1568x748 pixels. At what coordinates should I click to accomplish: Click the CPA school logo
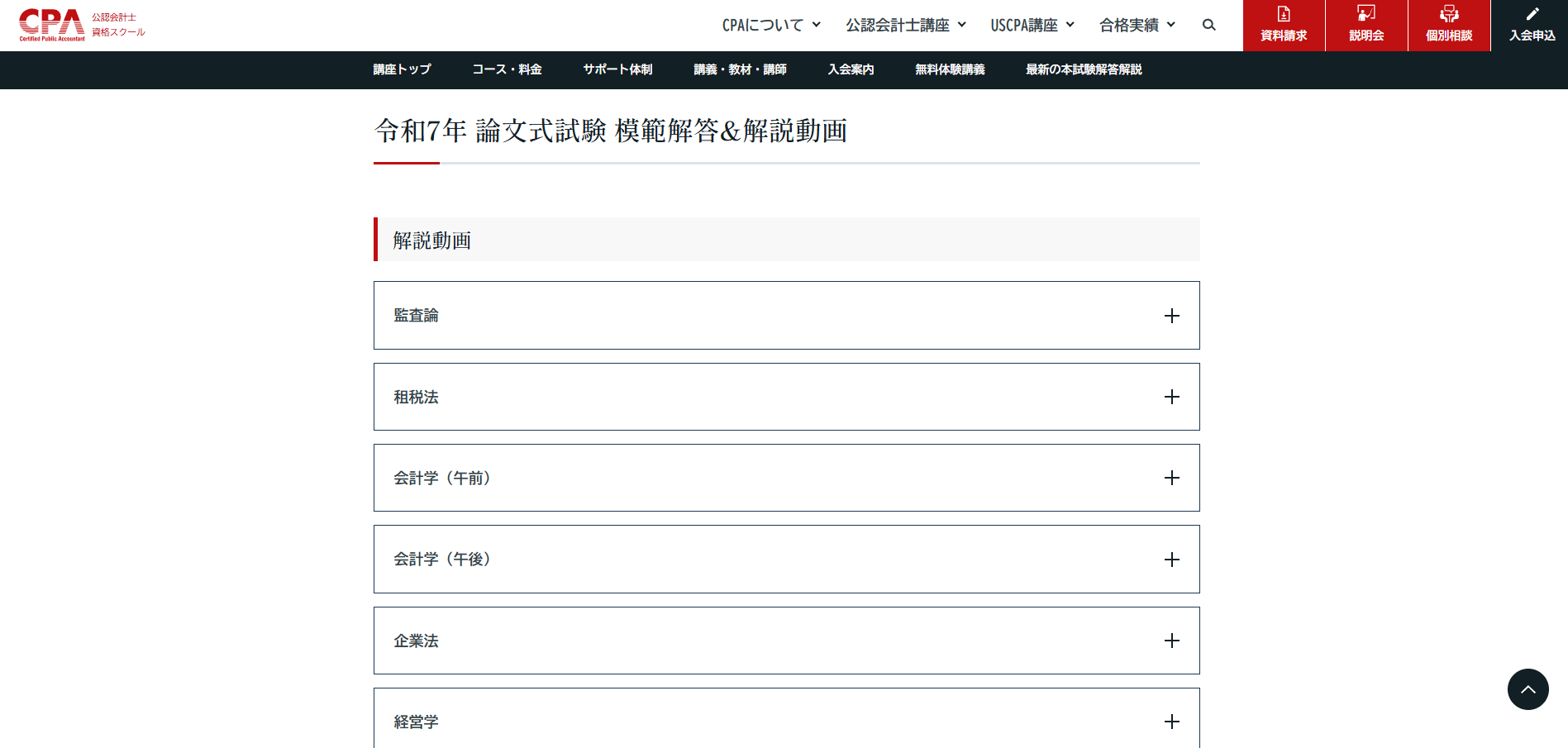[82, 25]
